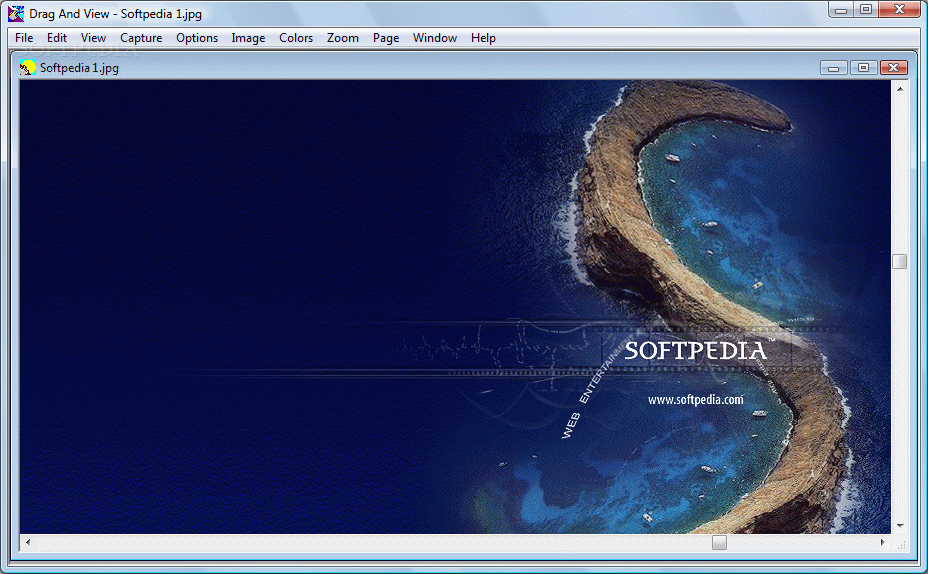This screenshot has height=574, width=928.
Task: Minimize the main Drag And View window
Action: [x=841, y=10]
